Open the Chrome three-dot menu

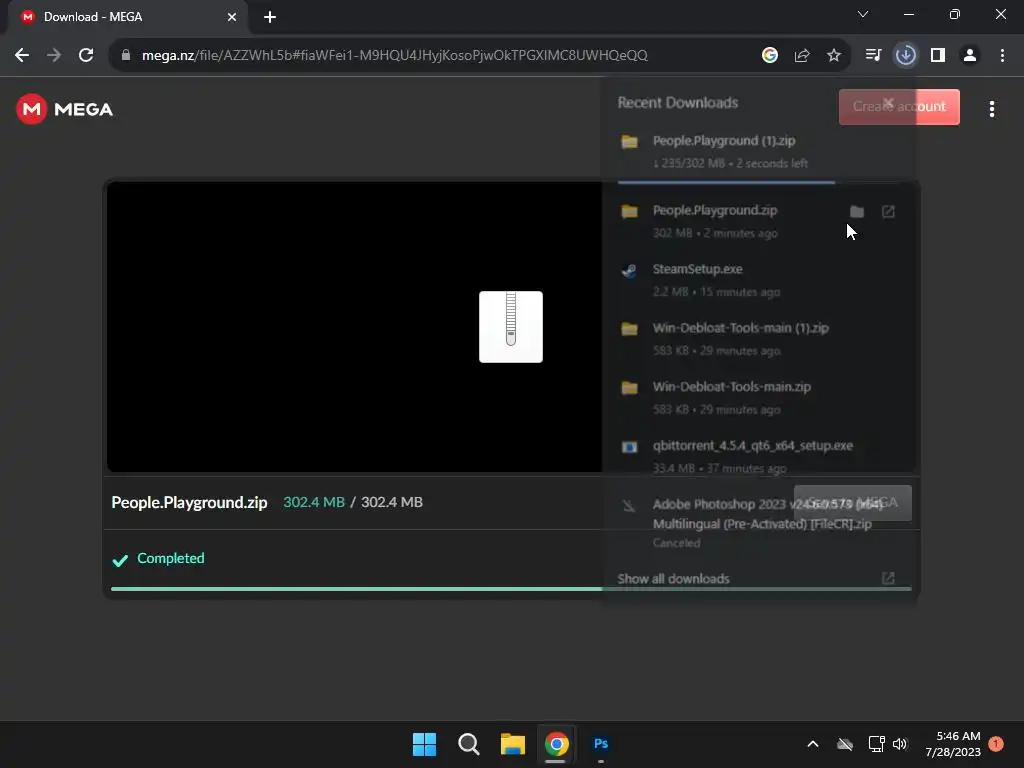click(1002, 56)
